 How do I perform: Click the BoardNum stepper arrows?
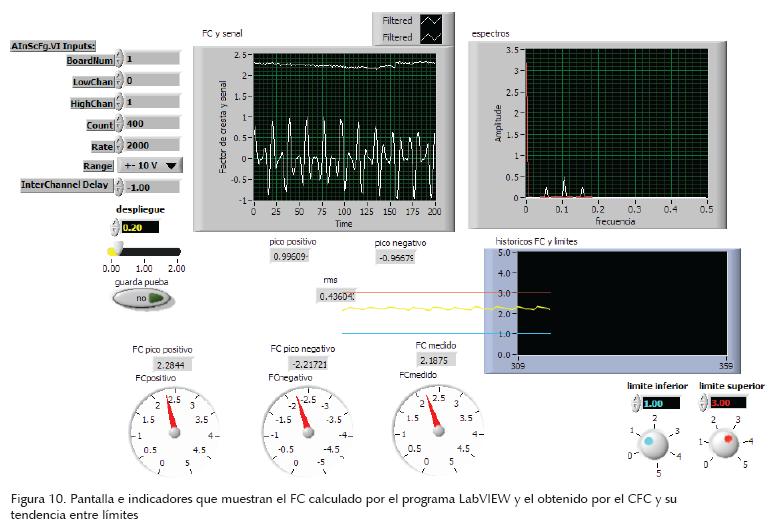coord(120,60)
